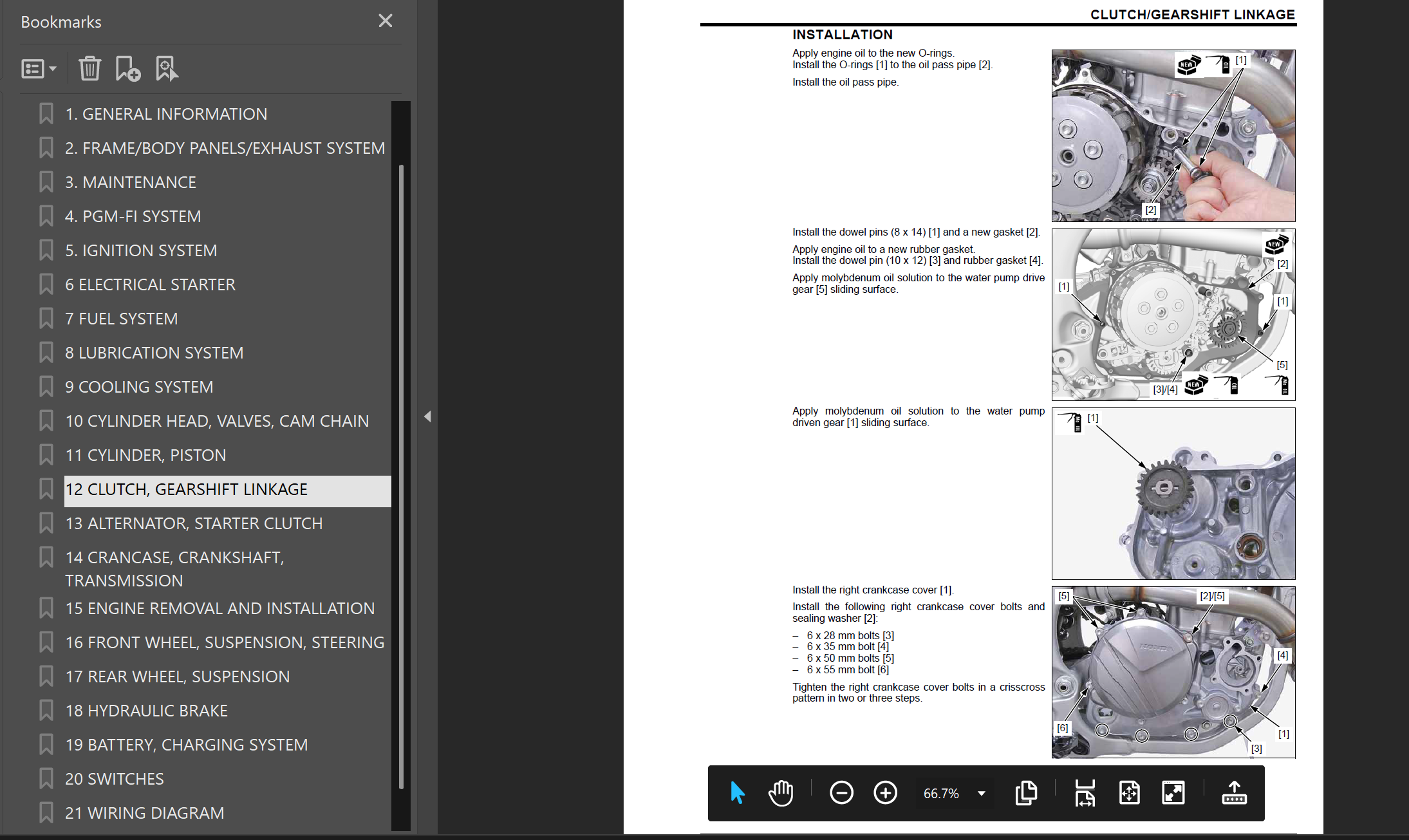Switch to the Hand pan tool

click(x=781, y=793)
